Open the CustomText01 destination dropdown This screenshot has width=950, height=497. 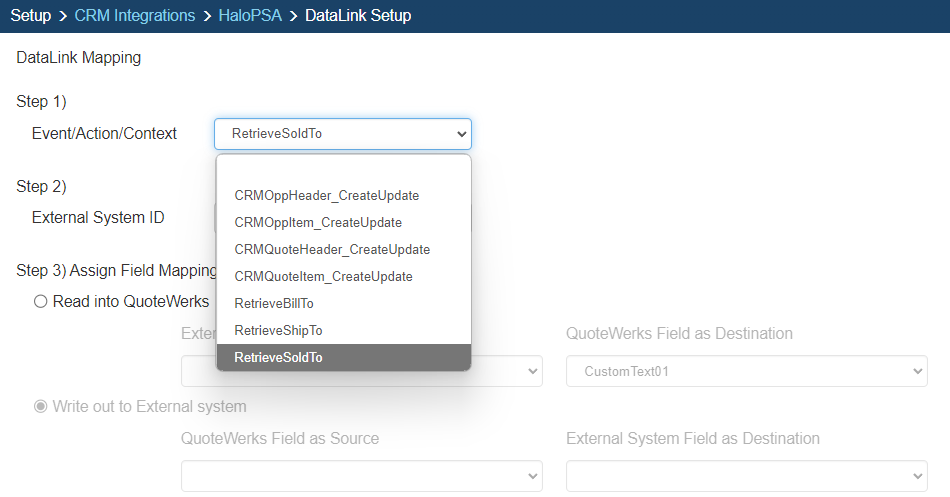point(746,371)
